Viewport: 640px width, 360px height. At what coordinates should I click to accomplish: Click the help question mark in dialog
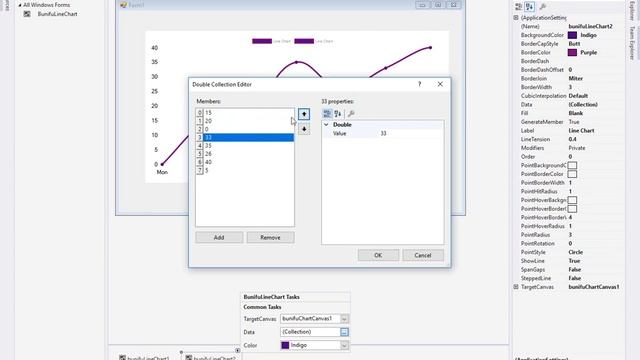[x=419, y=84]
